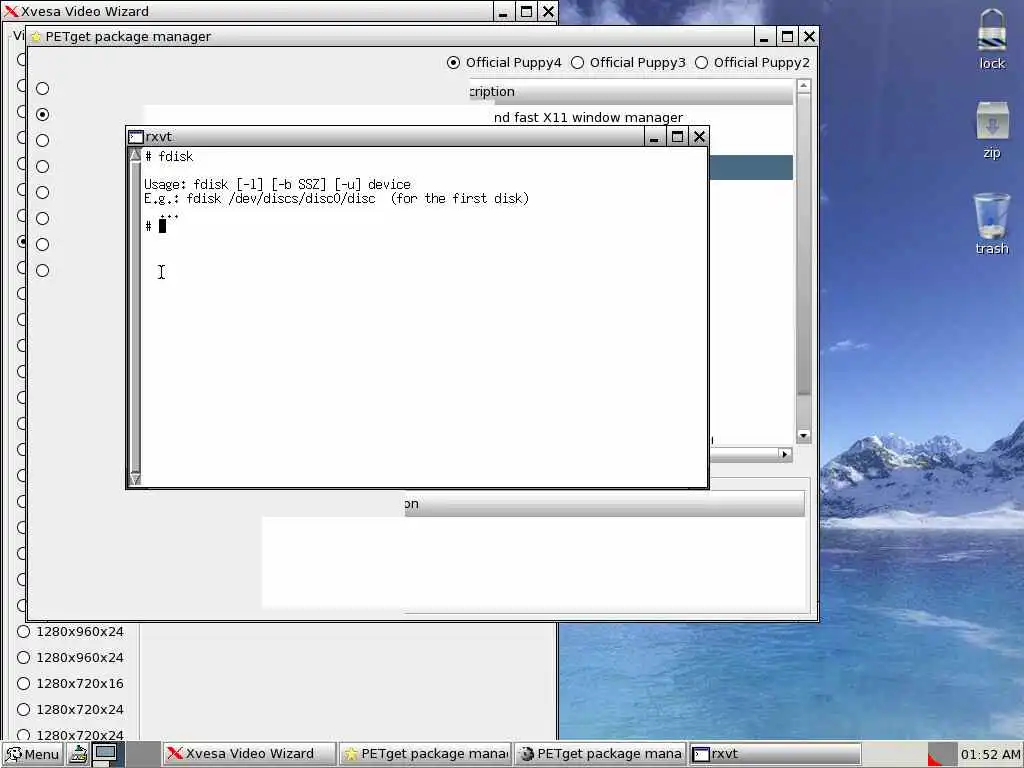Click the Description column header in PETget list
1024x768 pixels.
click(x=631, y=92)
